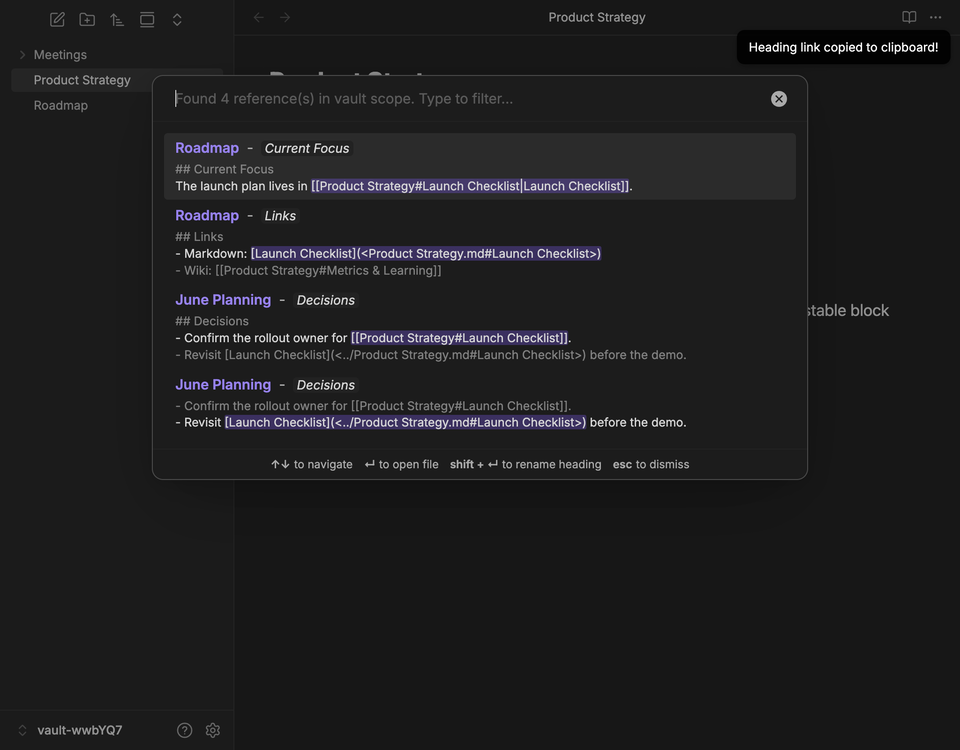This screenshot has width=960, height=750.
Task: Click the Metrics & Learning wiki line
Action: coord(308,271)
